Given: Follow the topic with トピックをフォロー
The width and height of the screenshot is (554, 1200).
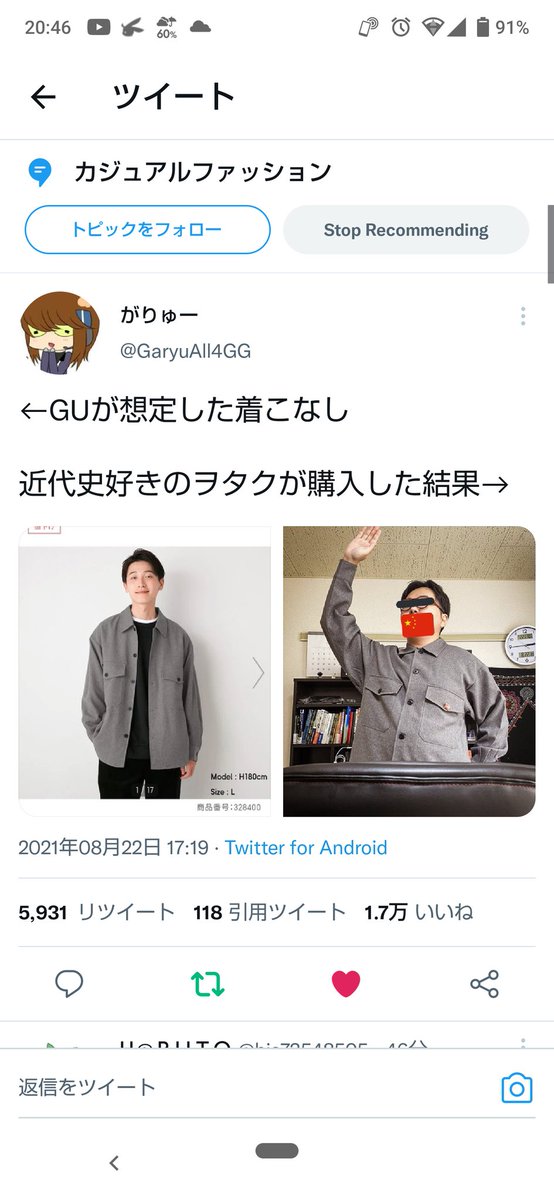Looking at the screenshot, I should pos(147,230).
